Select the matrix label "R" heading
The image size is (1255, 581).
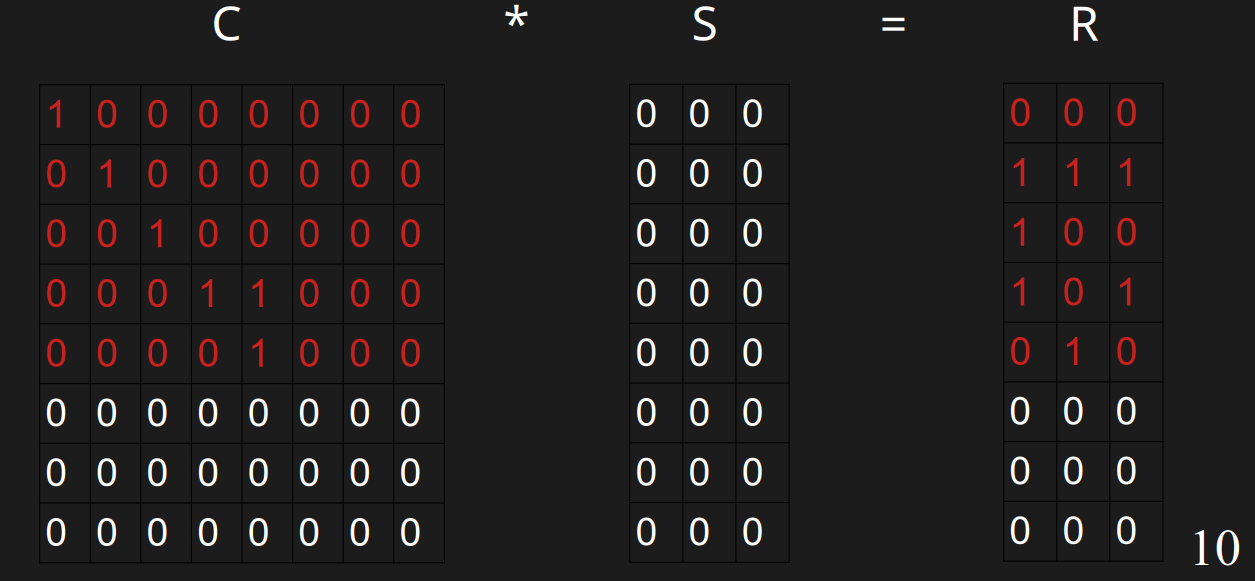[x=1084, y=26]
